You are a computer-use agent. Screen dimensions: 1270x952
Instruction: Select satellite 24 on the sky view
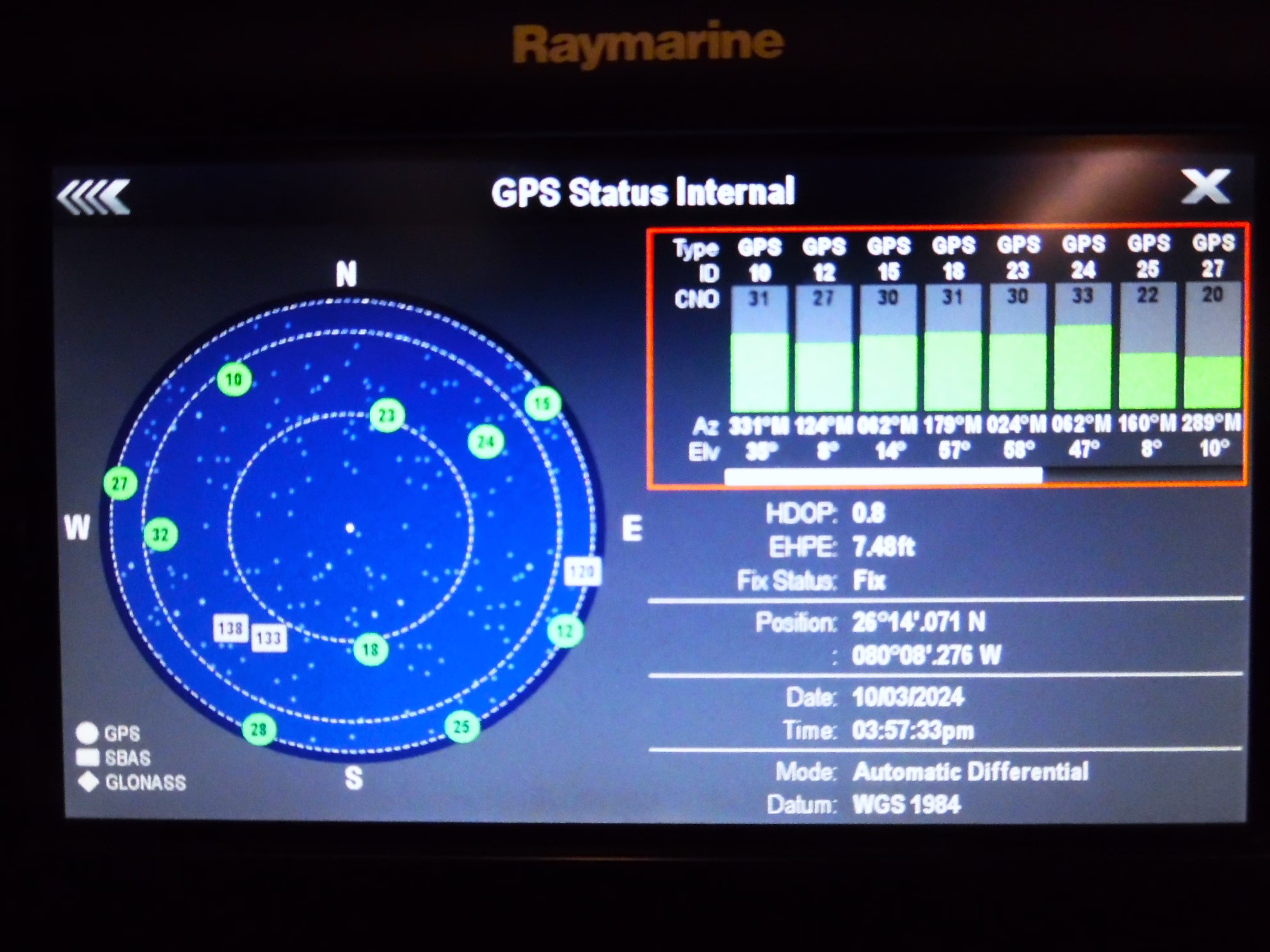[486, 441]
